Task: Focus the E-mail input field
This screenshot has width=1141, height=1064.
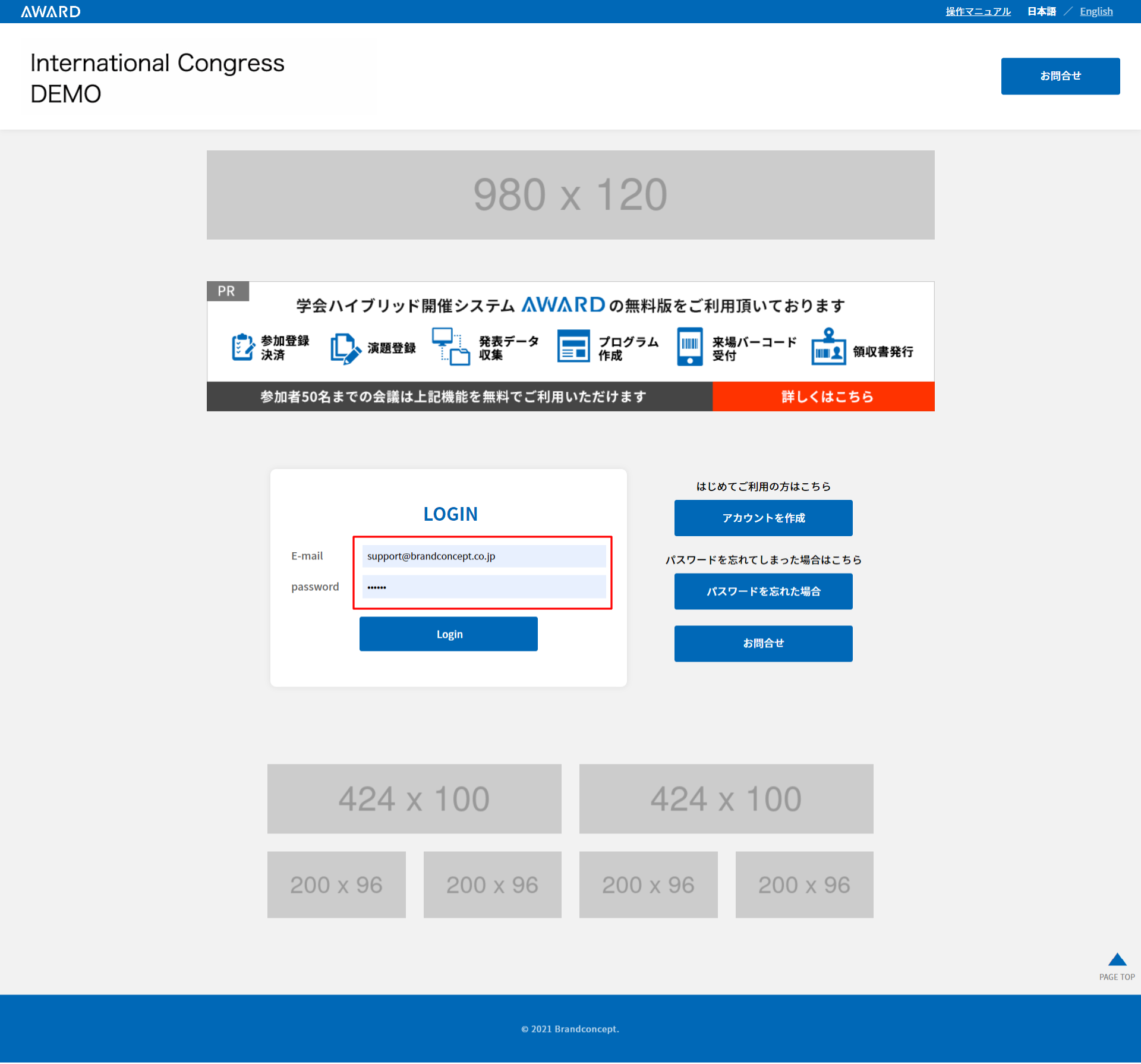Action: [484, 556]
